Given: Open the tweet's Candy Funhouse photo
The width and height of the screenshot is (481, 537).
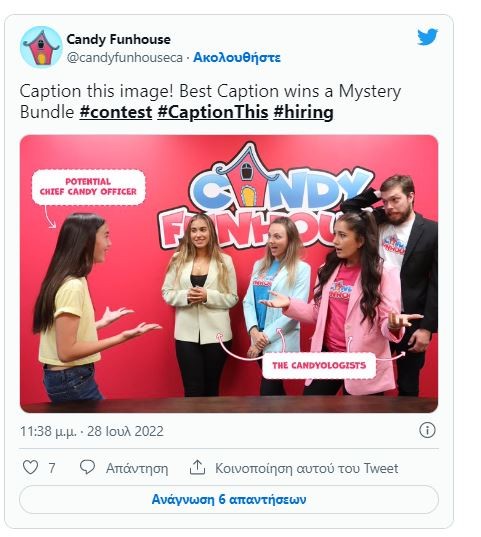Looking at the screenshot, I should (x=229, y=274).
